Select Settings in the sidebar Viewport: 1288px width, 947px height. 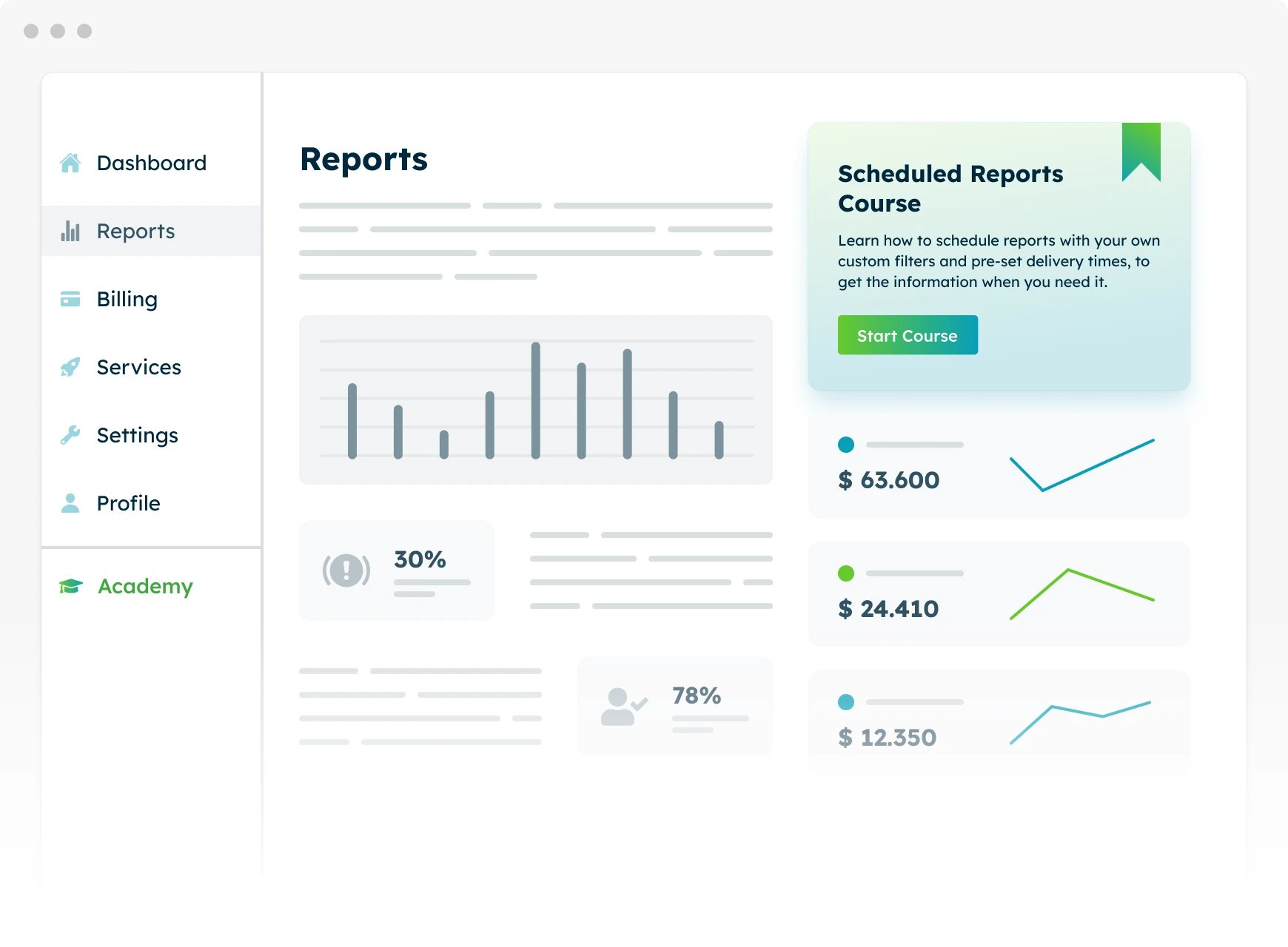click(137, 435)
